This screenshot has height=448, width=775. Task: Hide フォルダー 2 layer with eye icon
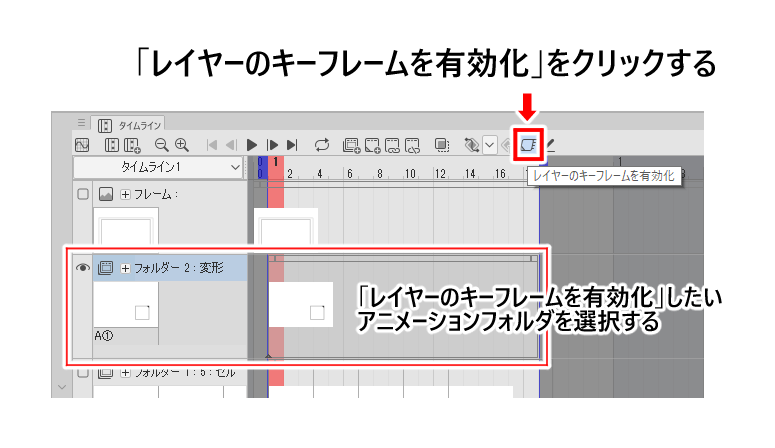[x=83, y=268]
